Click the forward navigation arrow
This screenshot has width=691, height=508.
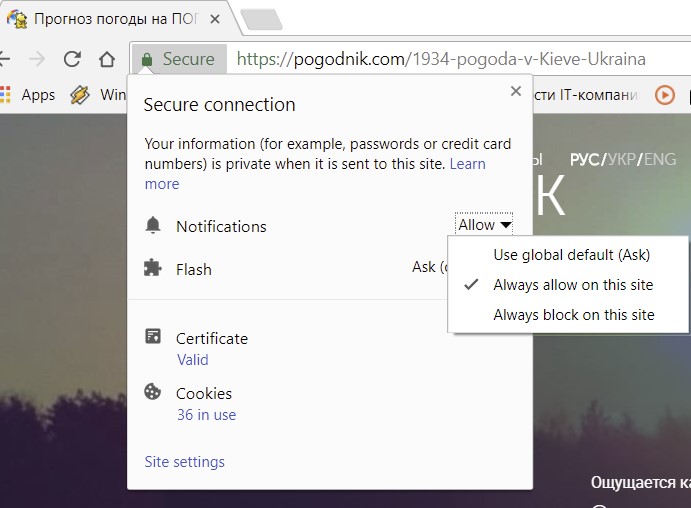tap(37, 59)
